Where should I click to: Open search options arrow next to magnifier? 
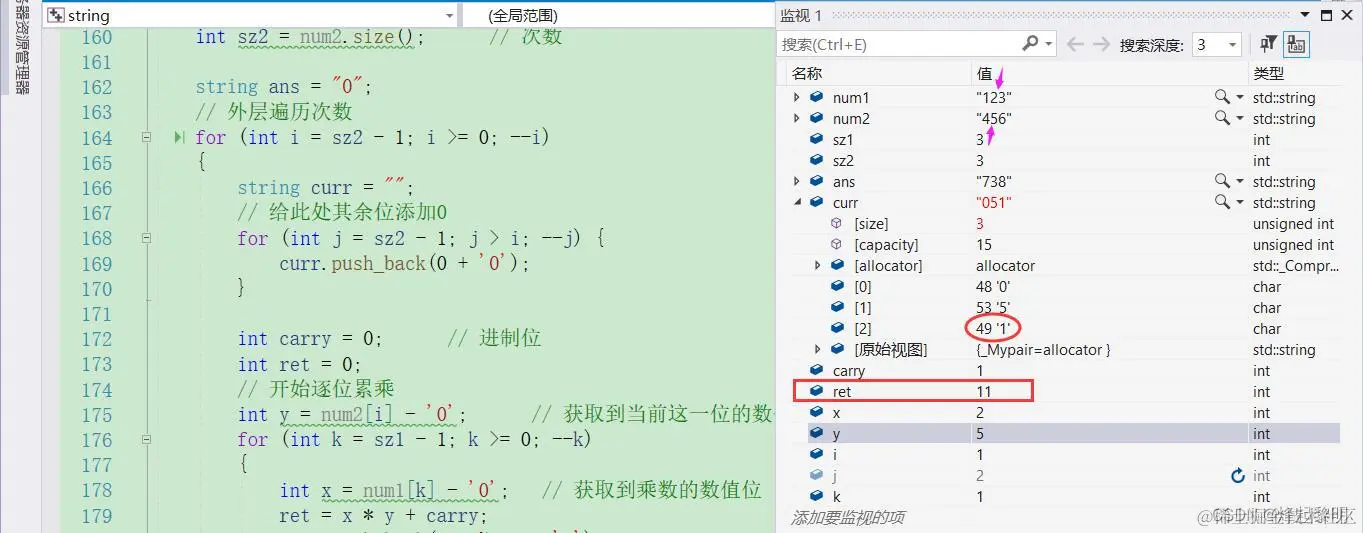coord(1048,44)
